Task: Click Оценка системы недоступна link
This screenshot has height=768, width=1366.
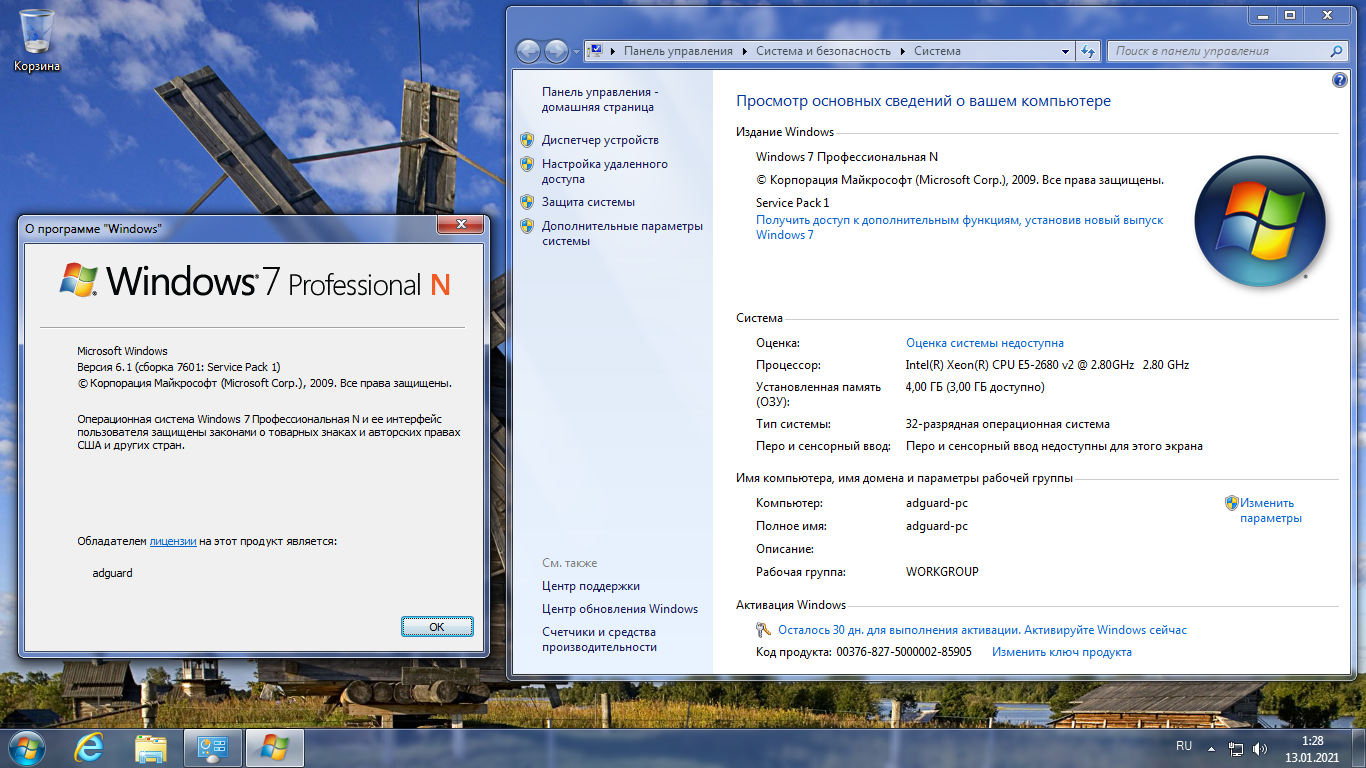Action: [x=985, y=343]
